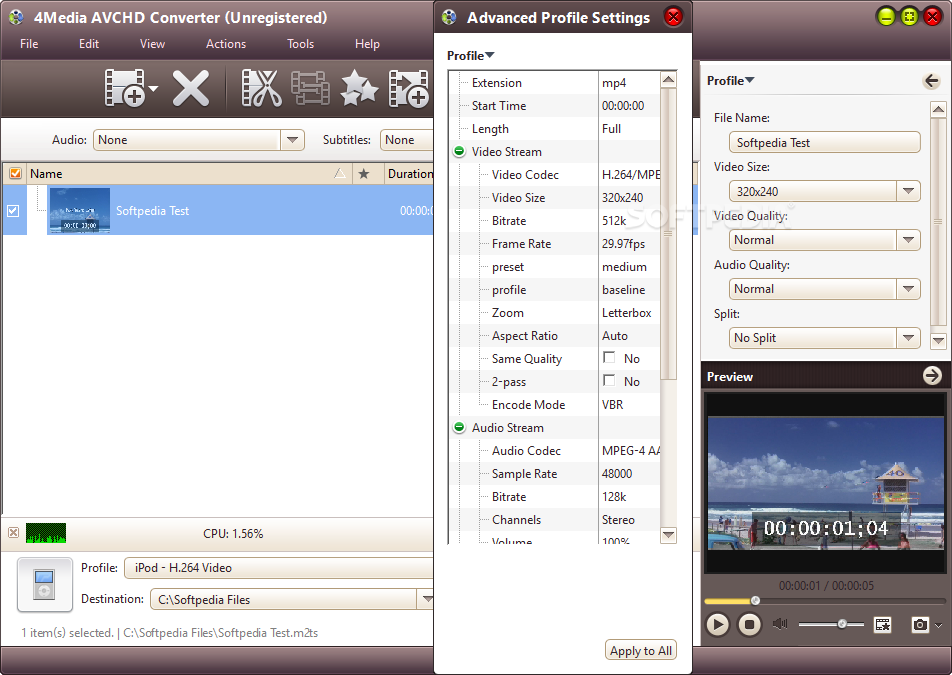The image size is (952, 675).
Task: Open the snapshot options dropdown arrow
Action: [939, 625]
